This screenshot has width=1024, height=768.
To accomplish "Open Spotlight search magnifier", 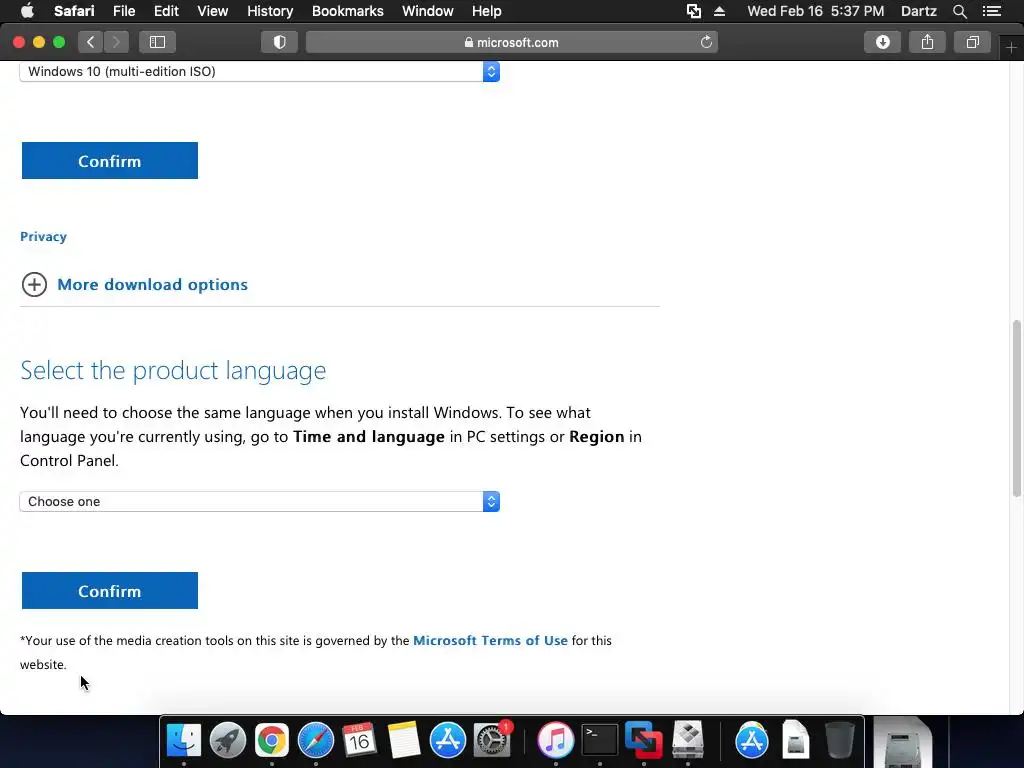I will click(959, 11).
